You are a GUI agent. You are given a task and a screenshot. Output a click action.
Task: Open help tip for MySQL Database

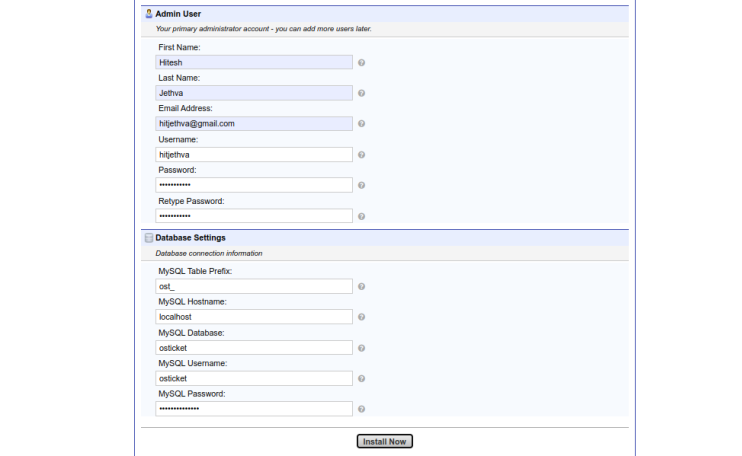(361, 348)
